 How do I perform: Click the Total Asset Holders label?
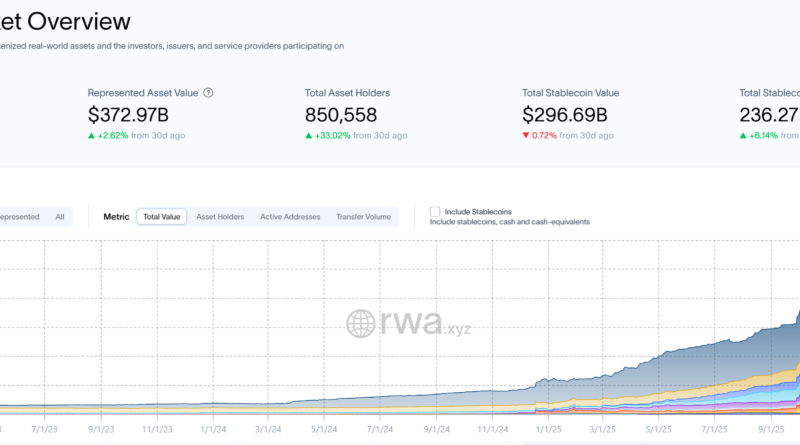coord(347,93)
